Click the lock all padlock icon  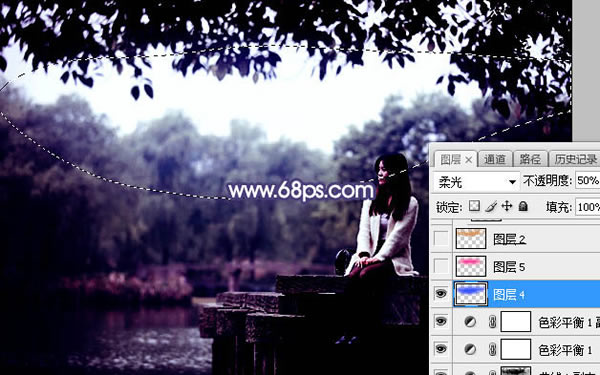[523, 207]
